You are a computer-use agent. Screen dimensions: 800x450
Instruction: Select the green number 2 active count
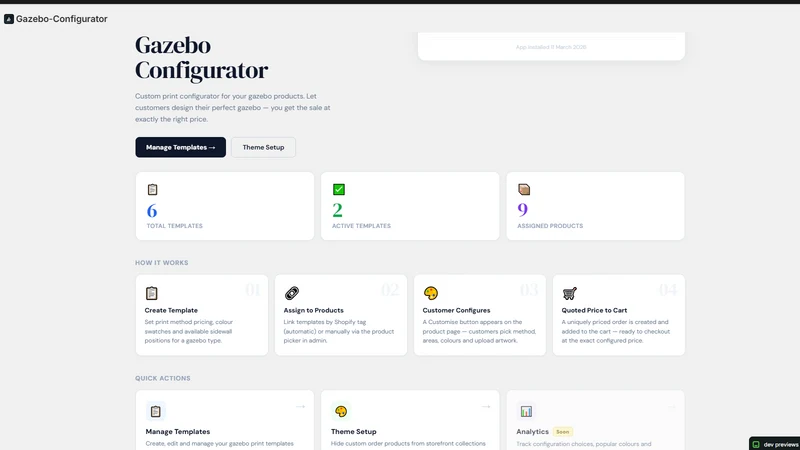tap(337, 210)
